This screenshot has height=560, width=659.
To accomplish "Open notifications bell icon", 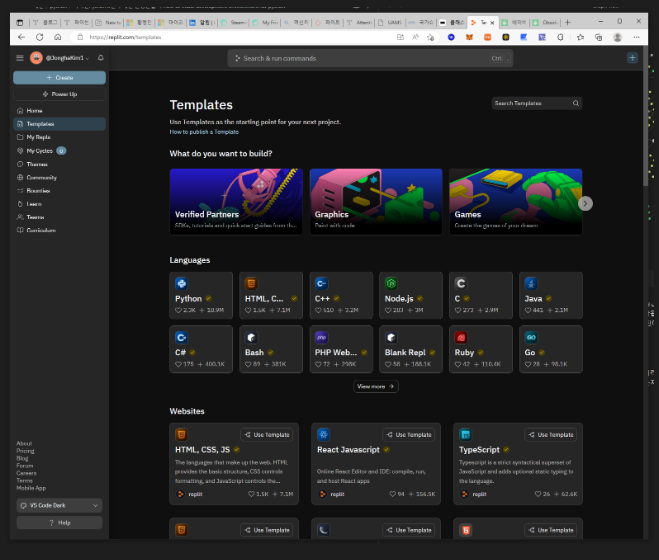I will (100, 58).
